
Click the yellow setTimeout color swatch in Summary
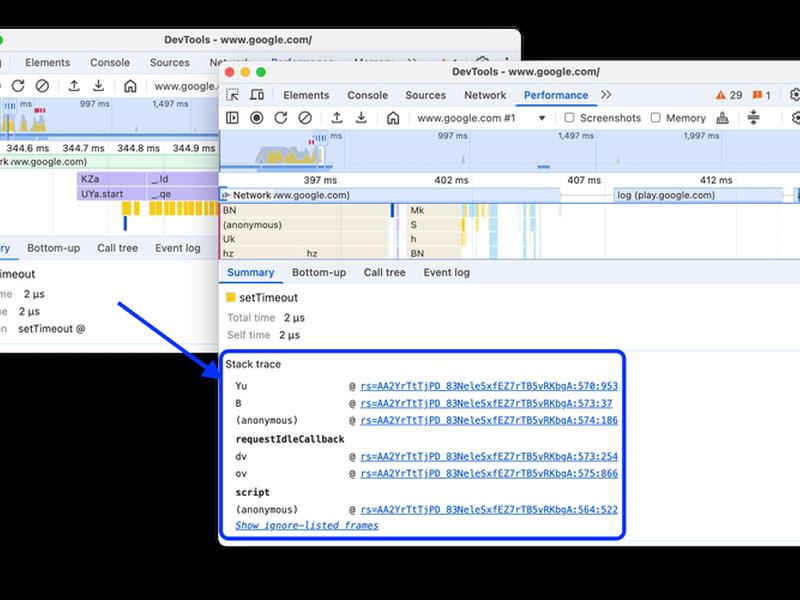click(x=231, y=297)
